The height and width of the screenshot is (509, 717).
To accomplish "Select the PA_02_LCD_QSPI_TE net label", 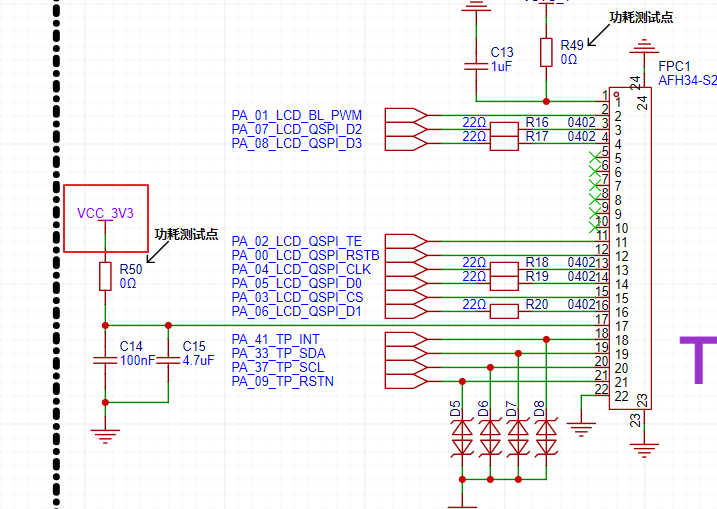I will click(x=297, y=241).
